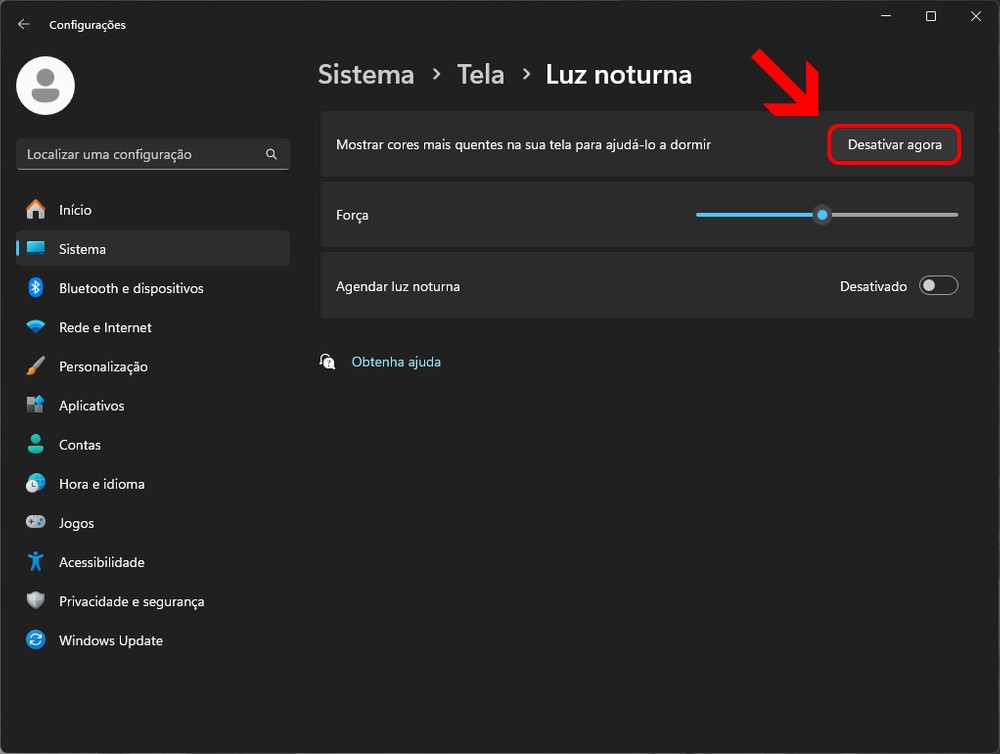This screenshot has width=1000, height=754.
Task: Click the search magnifier icon
Action: click(x=271, y=154)
